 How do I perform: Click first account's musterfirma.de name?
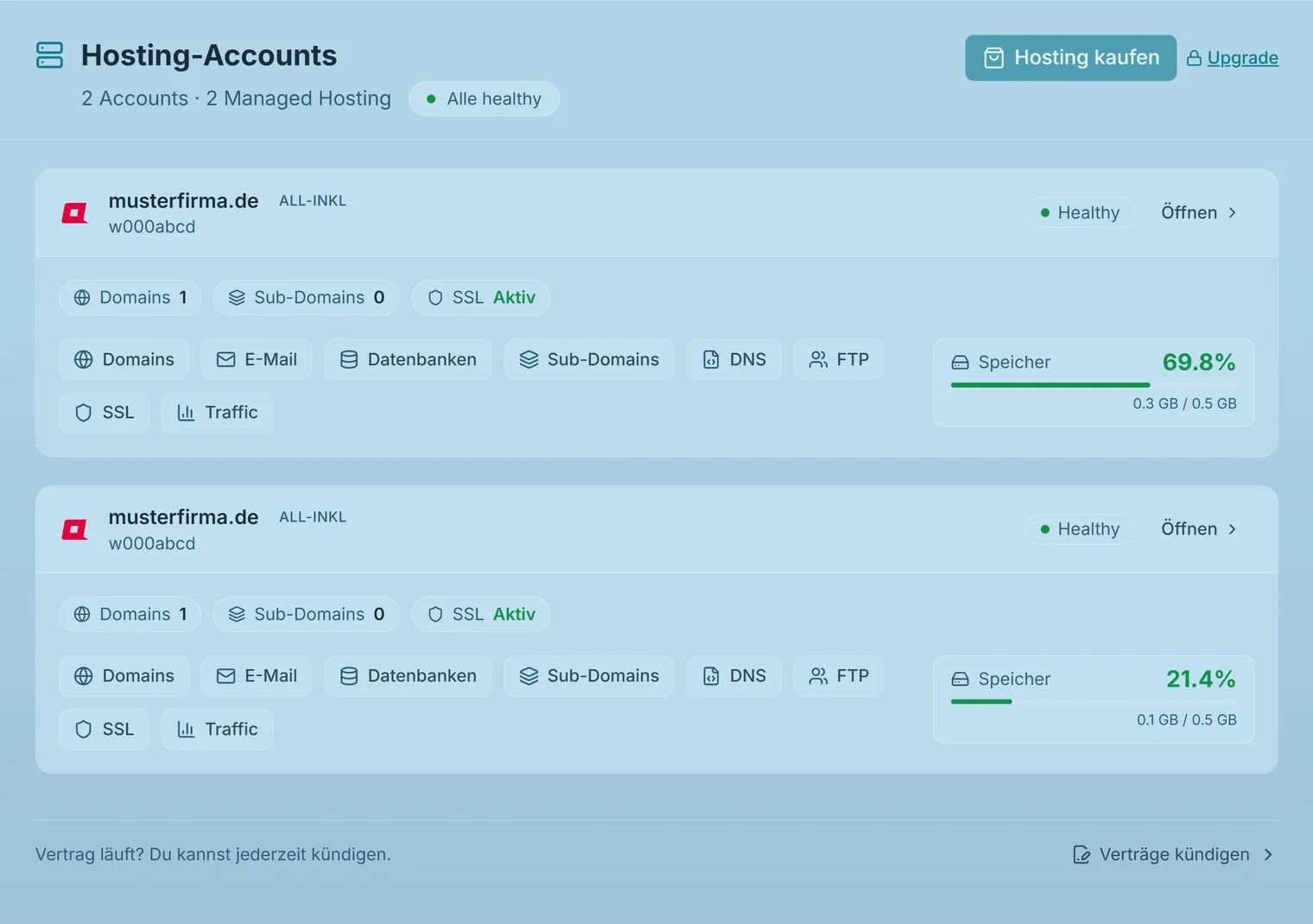pyautogui.click(x=183, y=200)
